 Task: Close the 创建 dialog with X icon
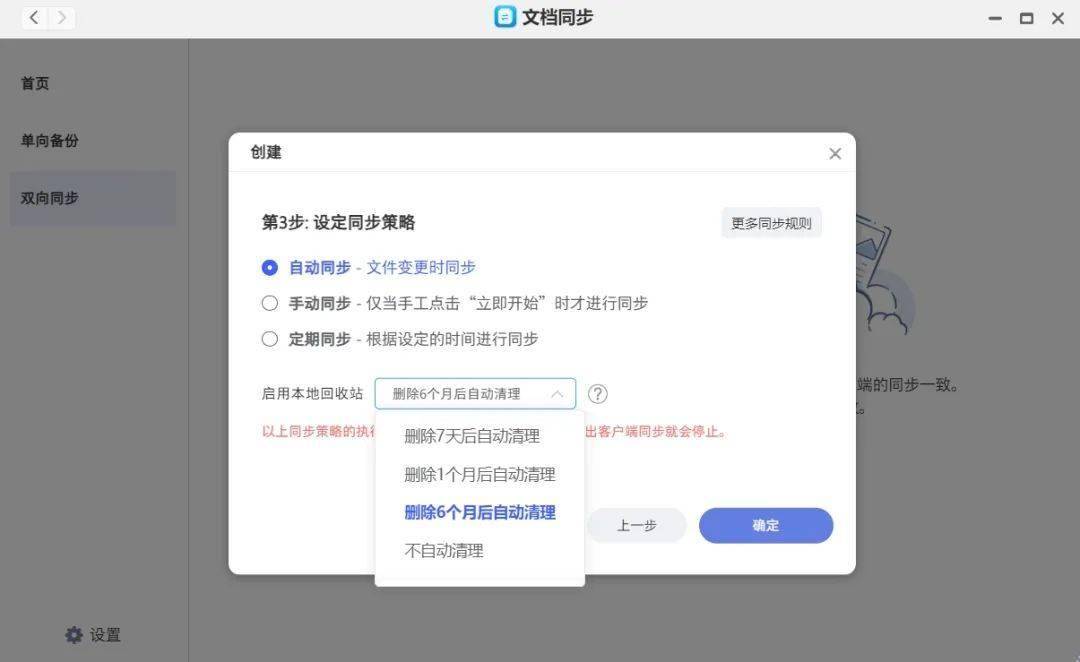click(x=835, y=154)
